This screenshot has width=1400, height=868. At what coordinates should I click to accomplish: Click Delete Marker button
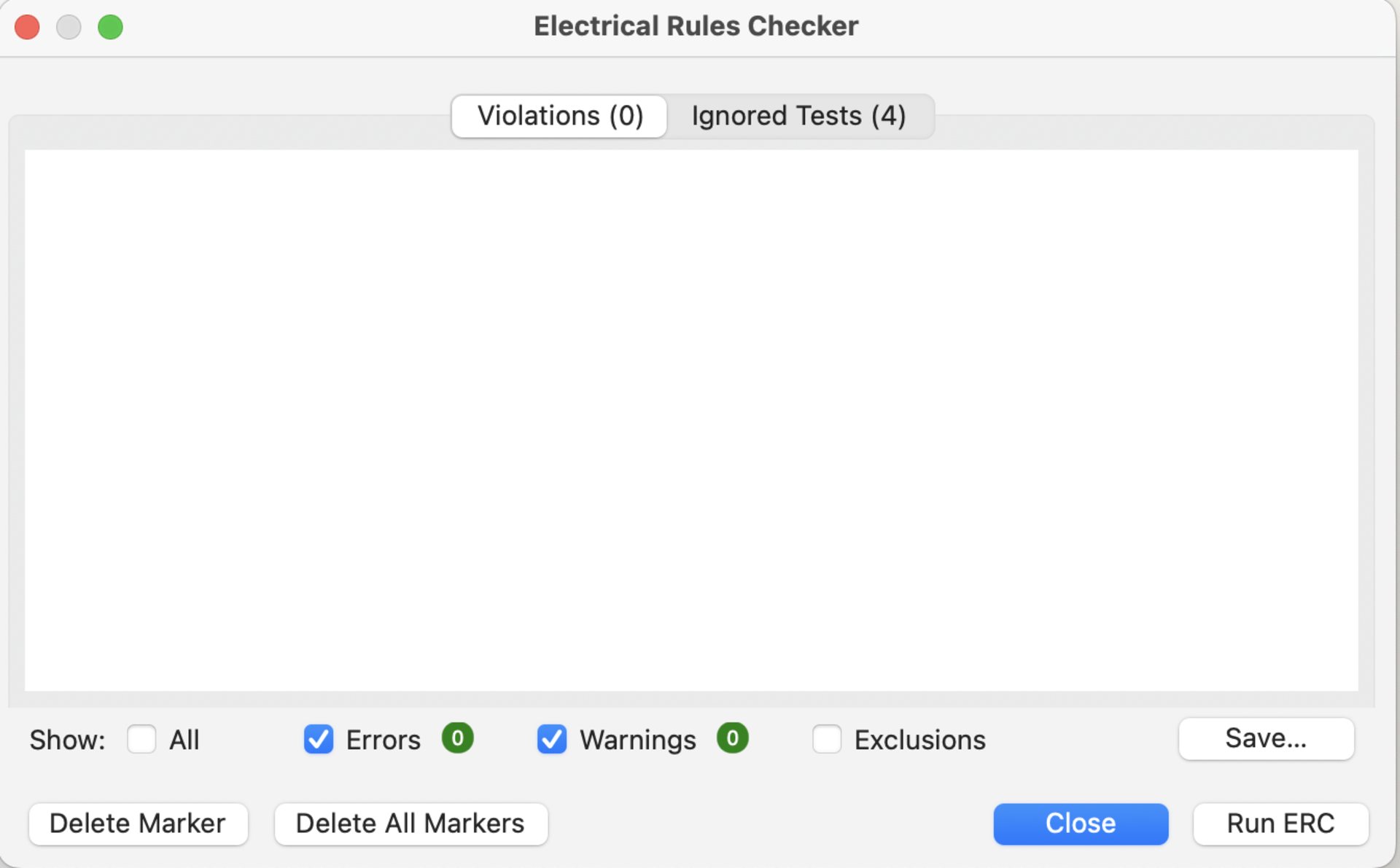pyautogui.click(x=138, y=824)
